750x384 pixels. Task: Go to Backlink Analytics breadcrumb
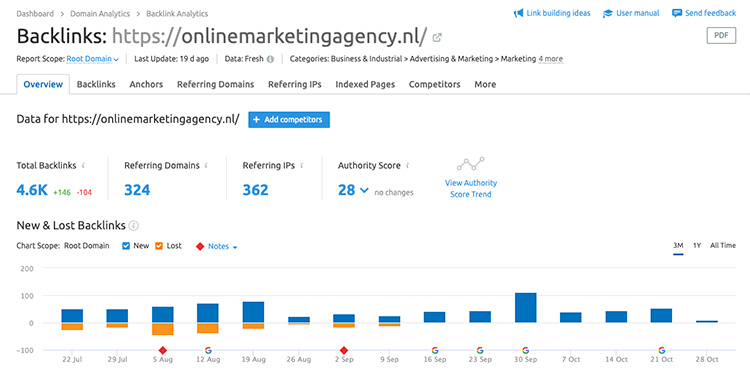(177, 14)
